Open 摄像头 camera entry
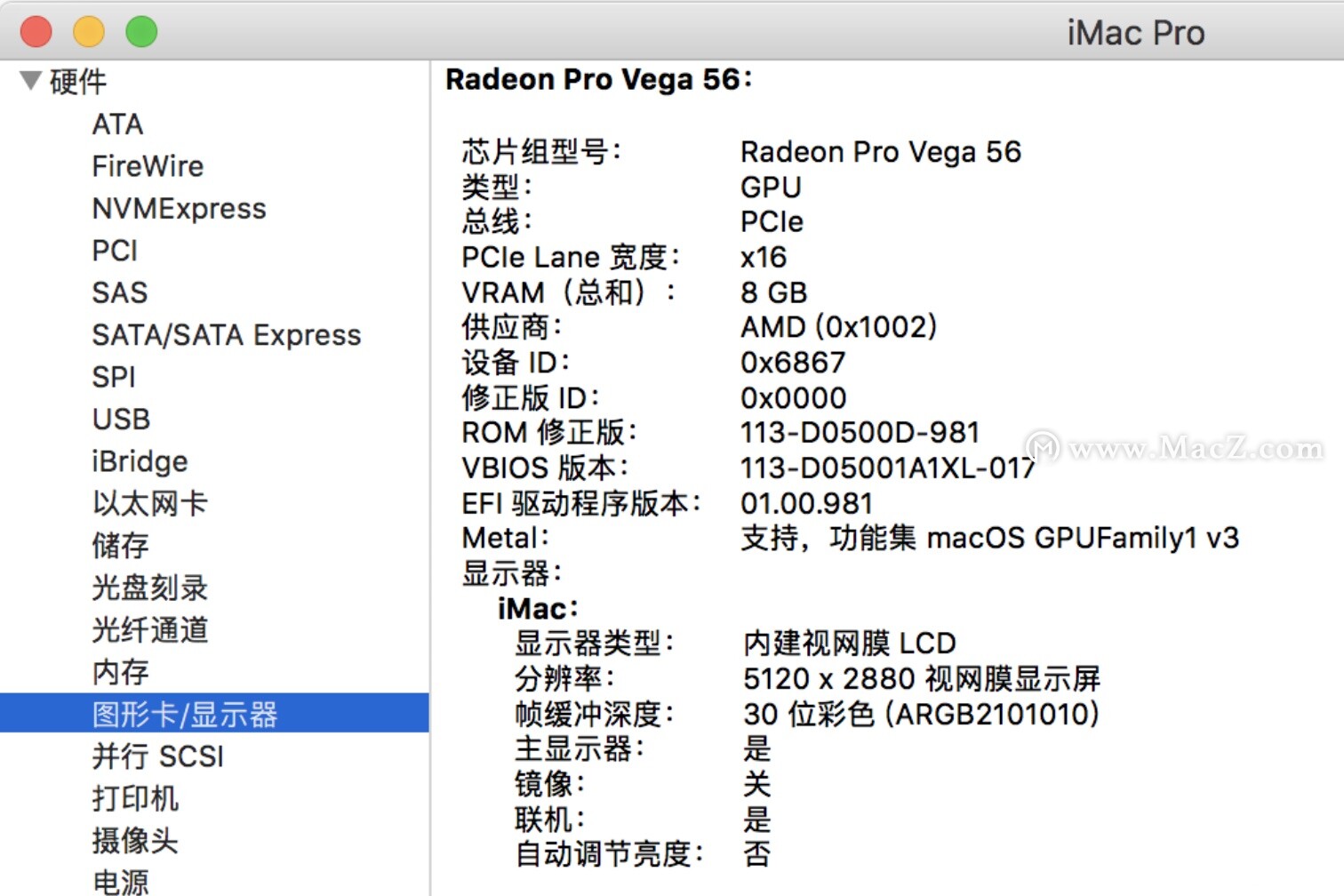Screen dimensions: 1344x896 click(x=135, y=840)
